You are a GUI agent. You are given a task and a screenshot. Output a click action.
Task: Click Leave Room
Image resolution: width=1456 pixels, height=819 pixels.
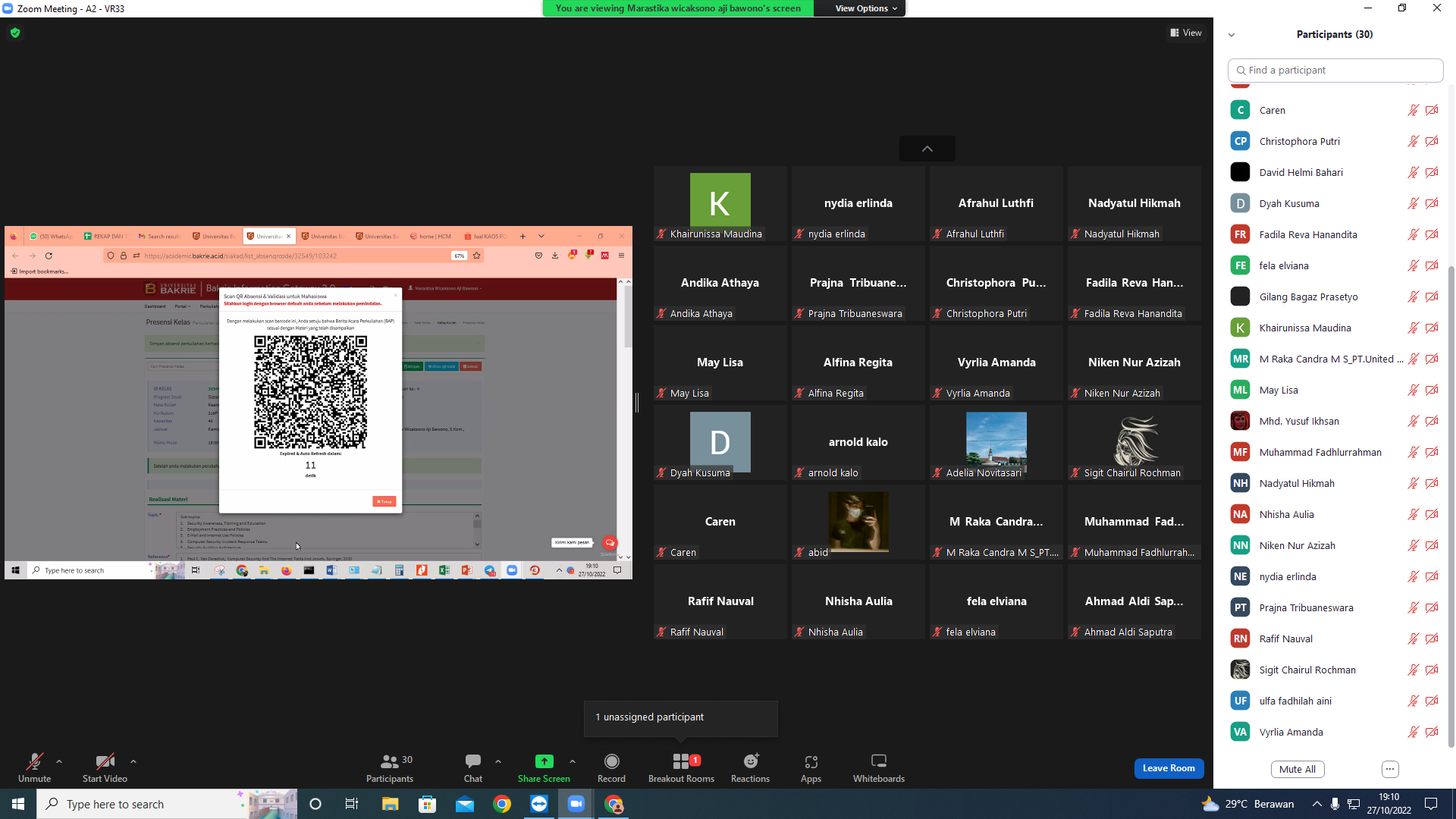click(1169, 768)
